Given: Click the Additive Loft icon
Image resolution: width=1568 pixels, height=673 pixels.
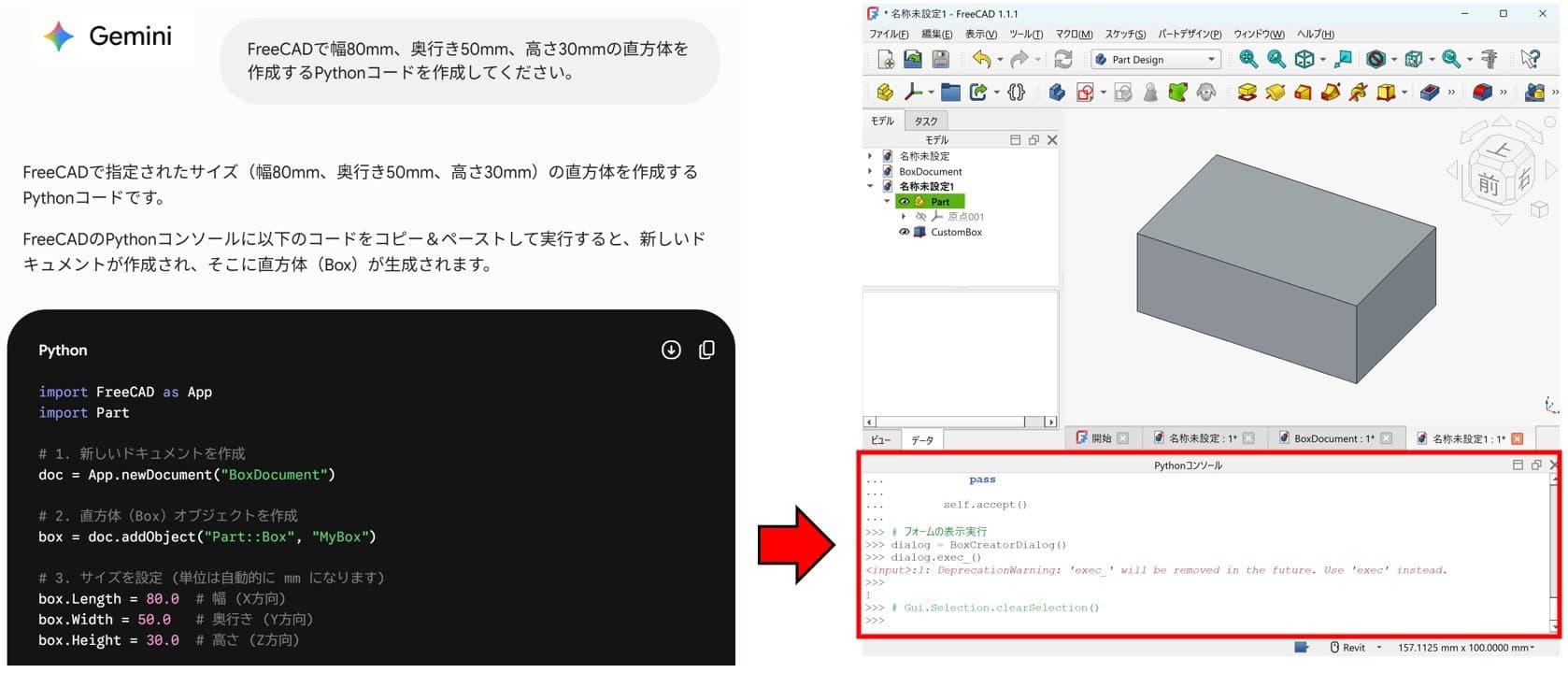Looking at the screenshot, I should pos(1303,92).
